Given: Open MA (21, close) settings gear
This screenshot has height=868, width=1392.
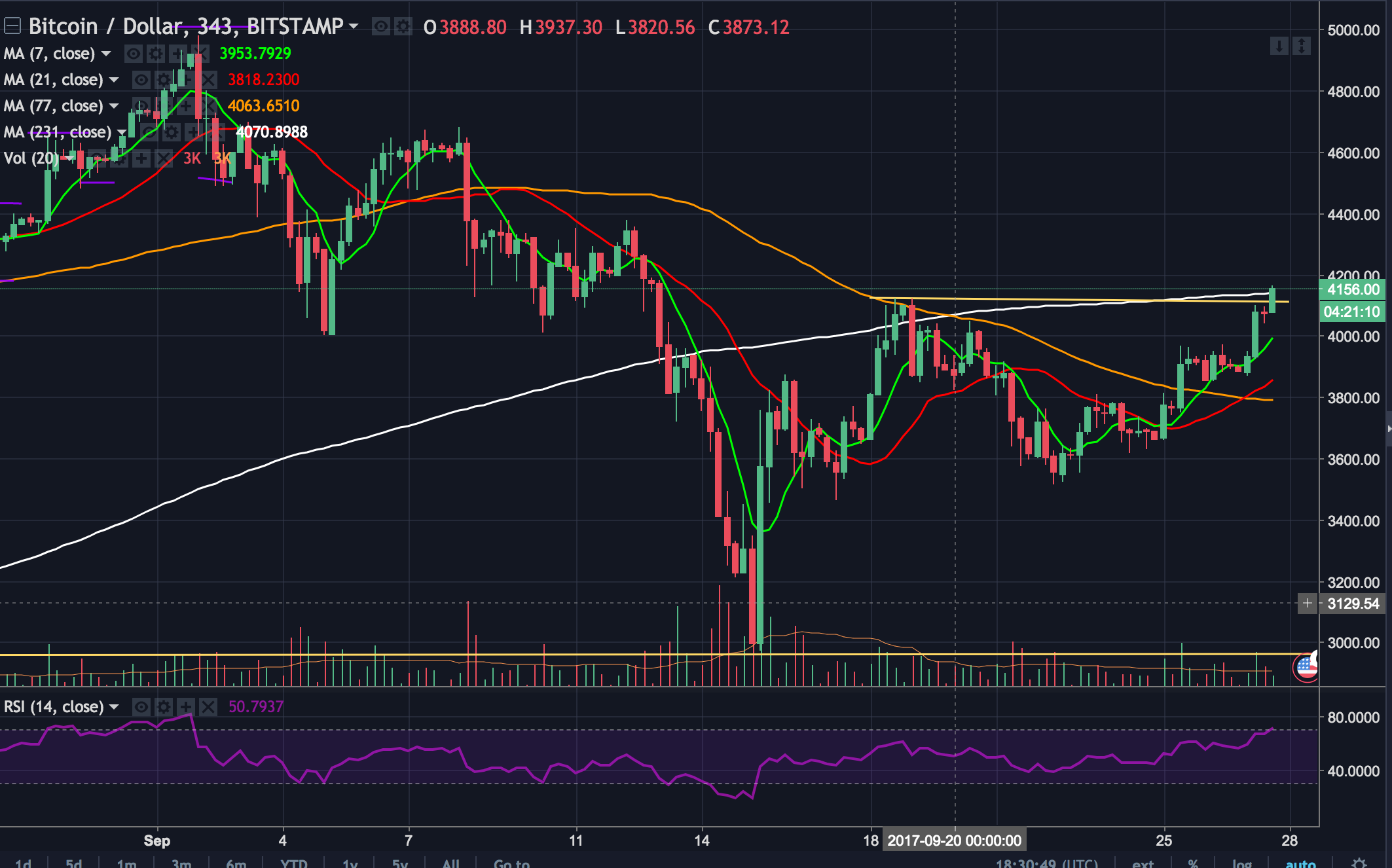Looking at the screenshot, I should click(x=163, y=80).
